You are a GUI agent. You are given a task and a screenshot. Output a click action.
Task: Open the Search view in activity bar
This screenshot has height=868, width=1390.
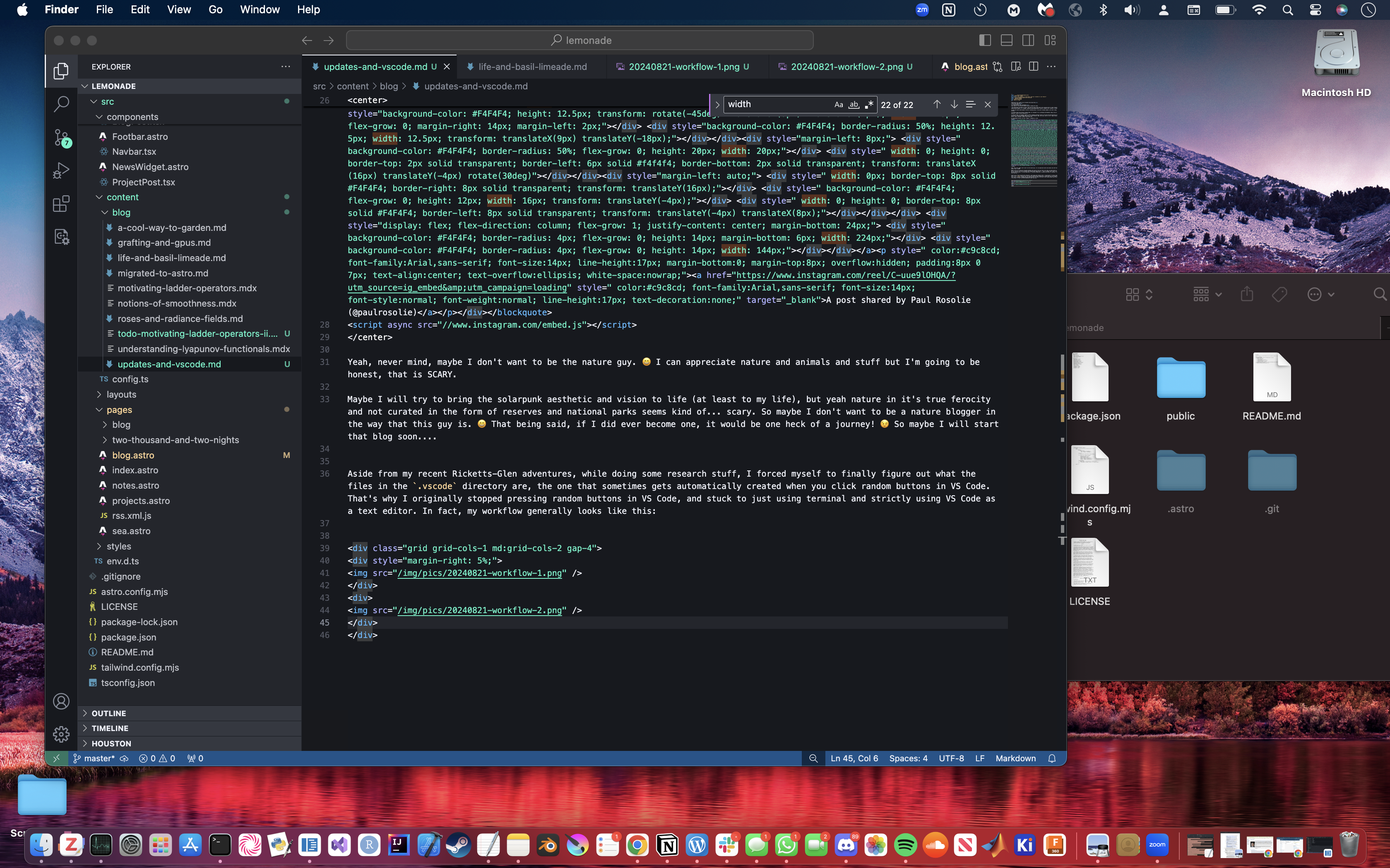click(x=61, y=104)
